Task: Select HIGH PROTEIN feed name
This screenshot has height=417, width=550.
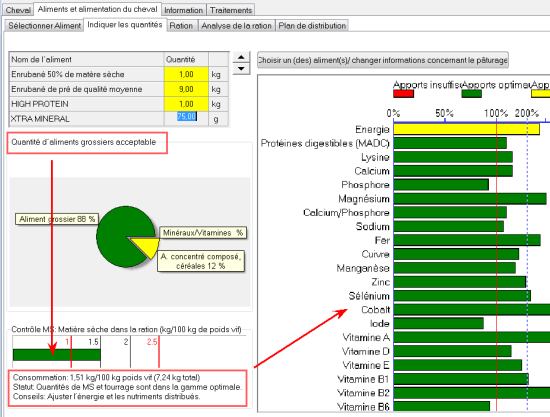Action: pos(86,104)
